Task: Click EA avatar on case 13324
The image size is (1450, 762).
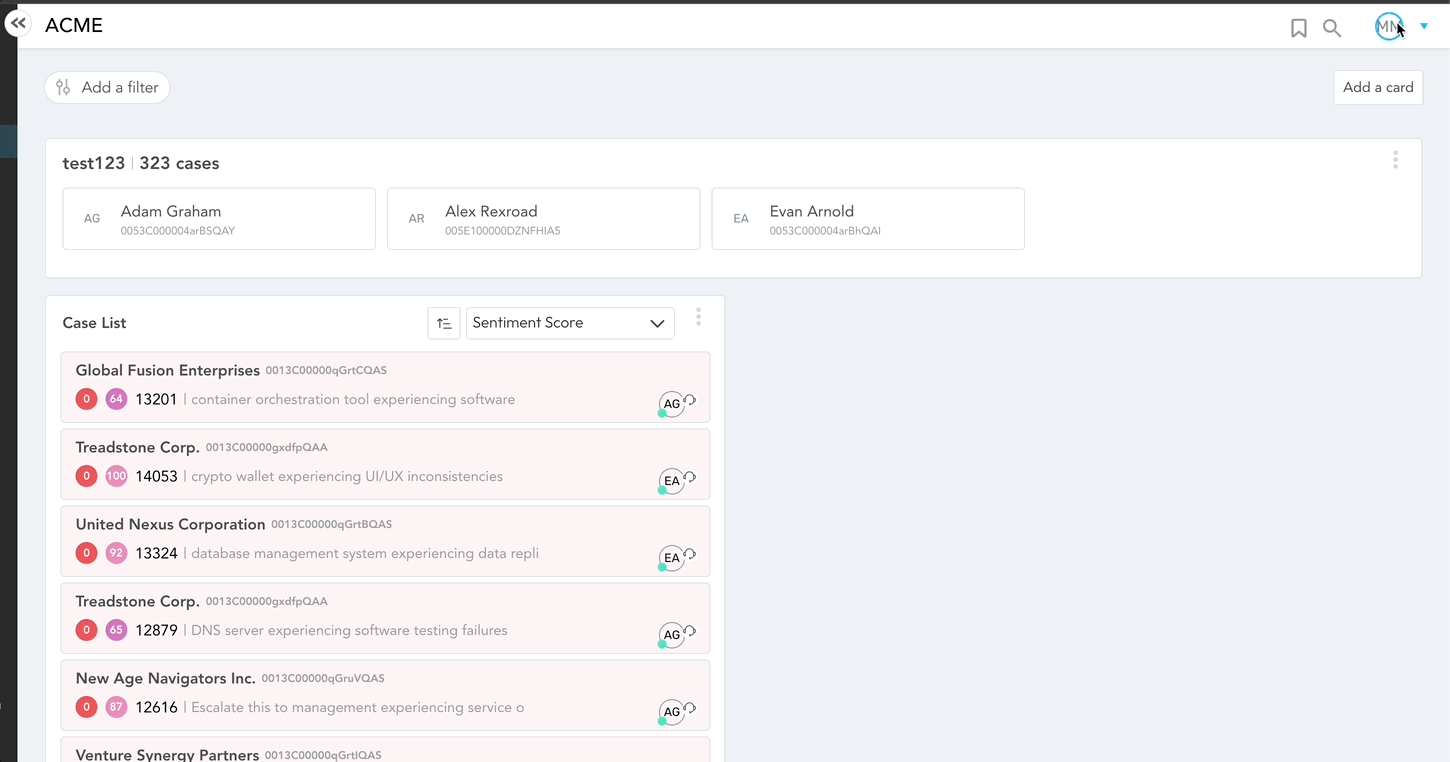Action: 672,558
